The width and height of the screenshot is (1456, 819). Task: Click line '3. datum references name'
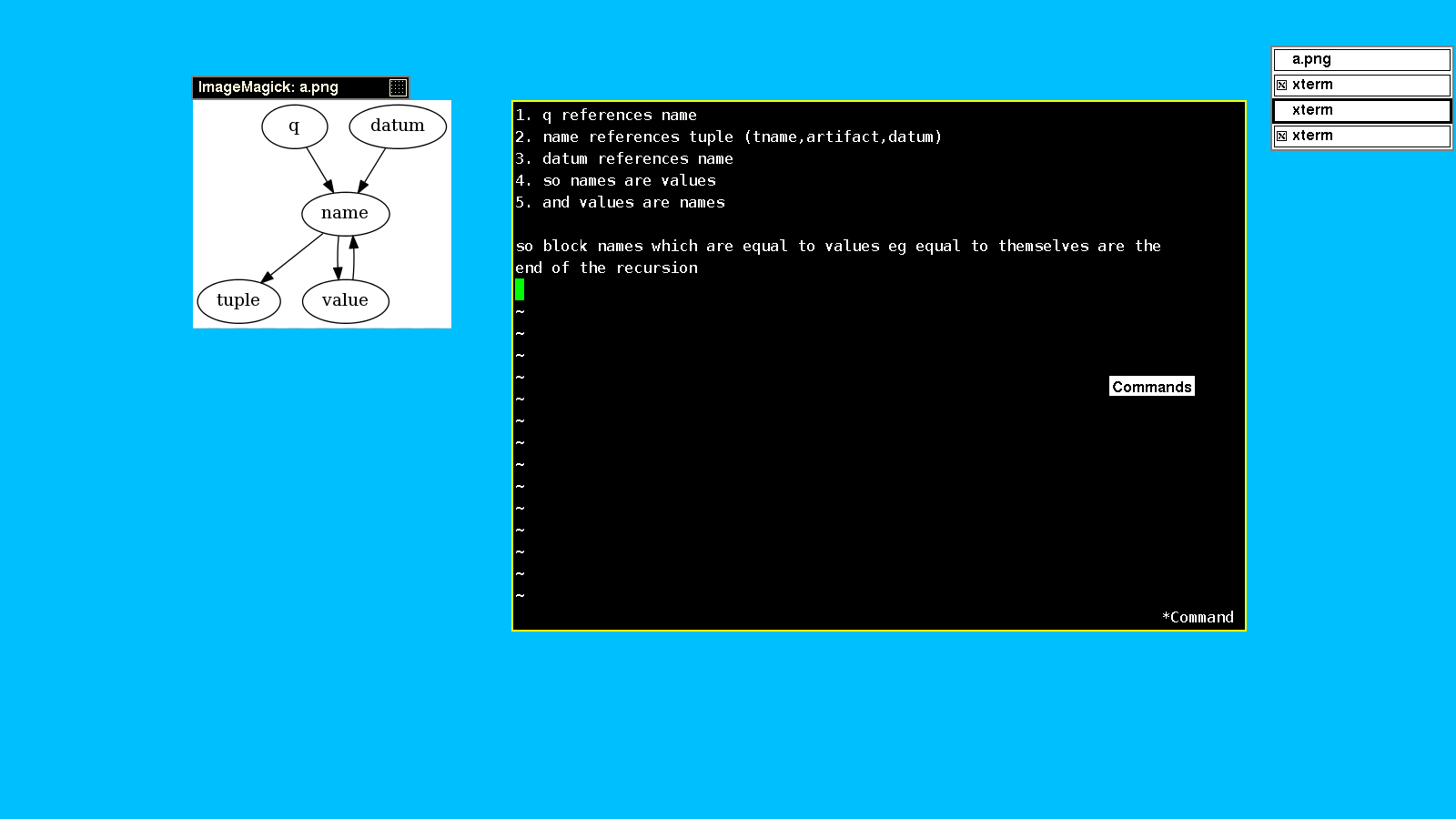(x=624, y=158)
